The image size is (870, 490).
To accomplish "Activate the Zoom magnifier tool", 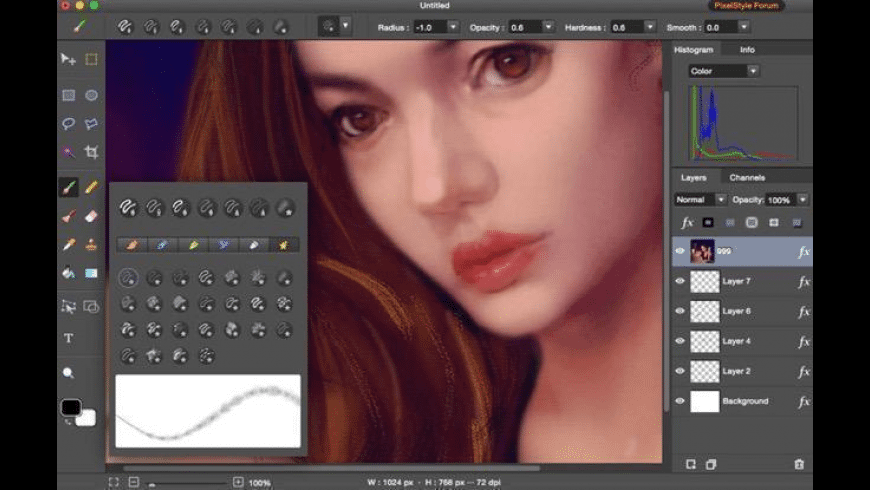I will tap(68, 373).
